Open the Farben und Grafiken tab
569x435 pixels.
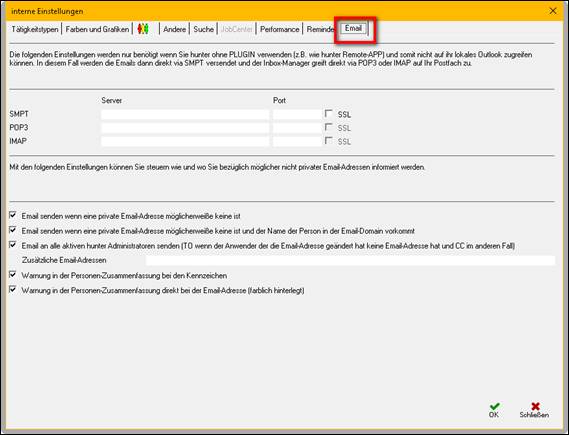pyautogui.click(x=97, y=29)
